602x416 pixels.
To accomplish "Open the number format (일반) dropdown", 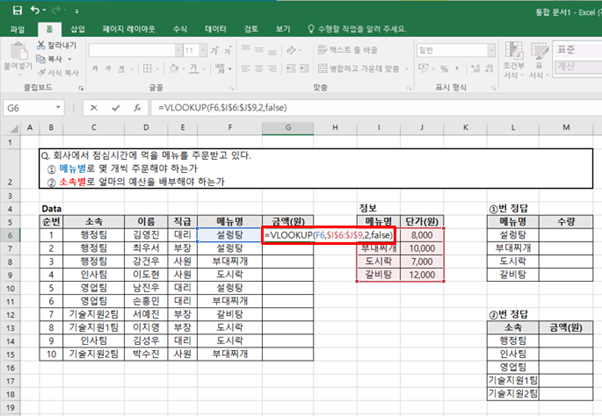I will coord(491,50).
